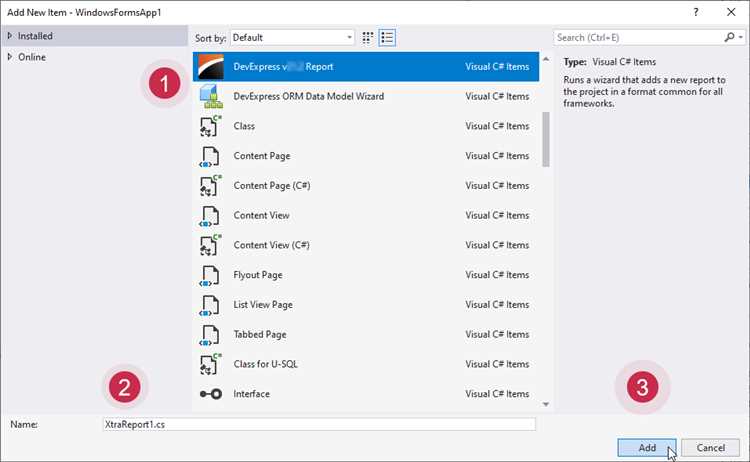Image resolution: width=750 pixels, height=462 pixels.
Task: Click the DevExpress Report template name
Action: coord(283,66)
